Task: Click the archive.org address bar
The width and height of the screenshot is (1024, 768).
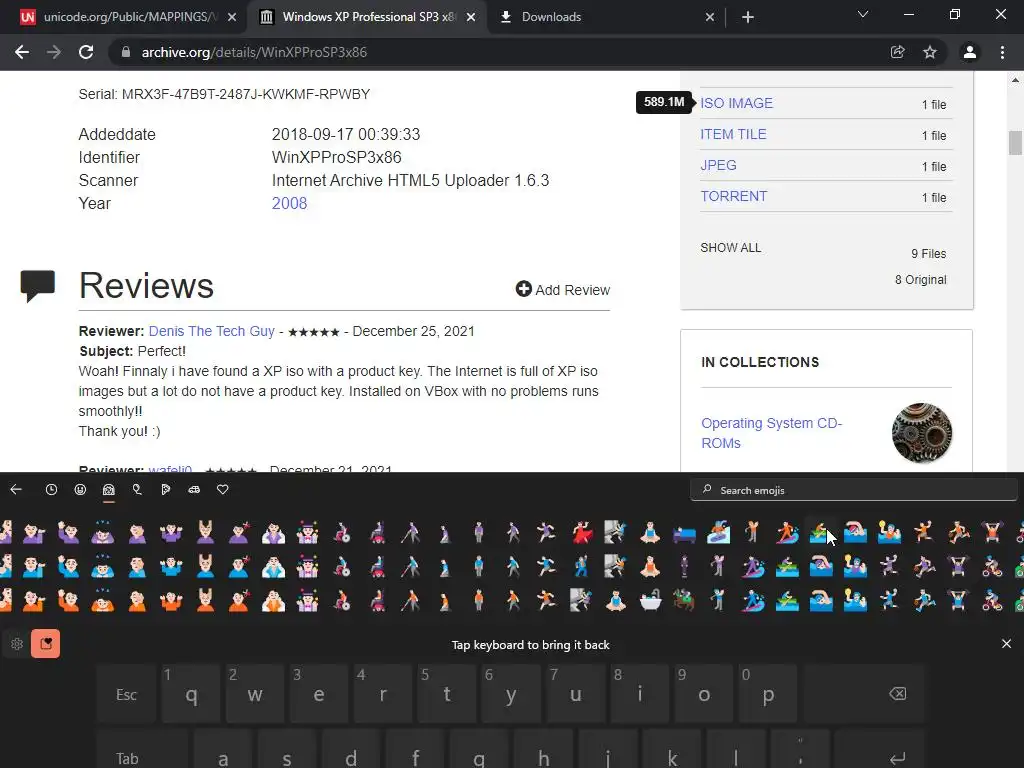Action: click(502, 52)
